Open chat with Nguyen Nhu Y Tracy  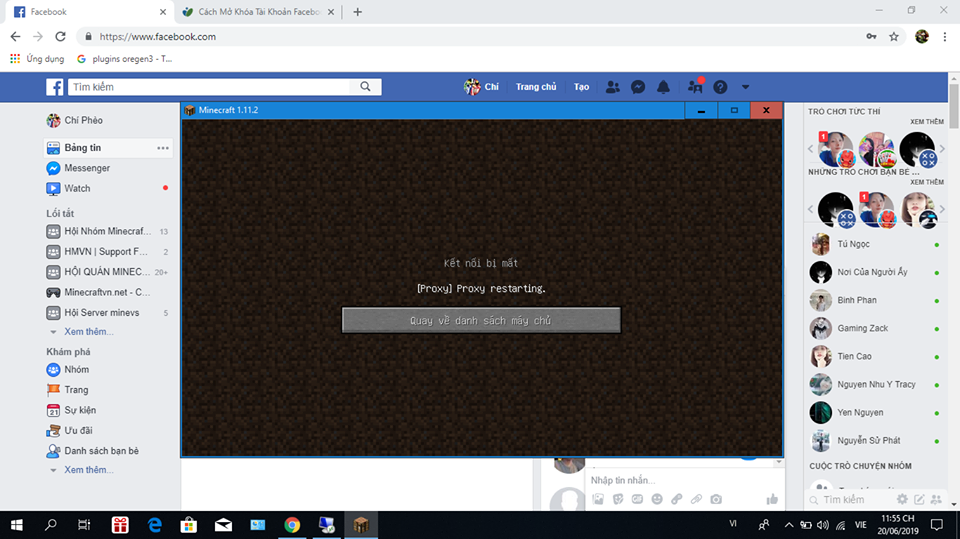pyautogui.click(x=876, y=385)
